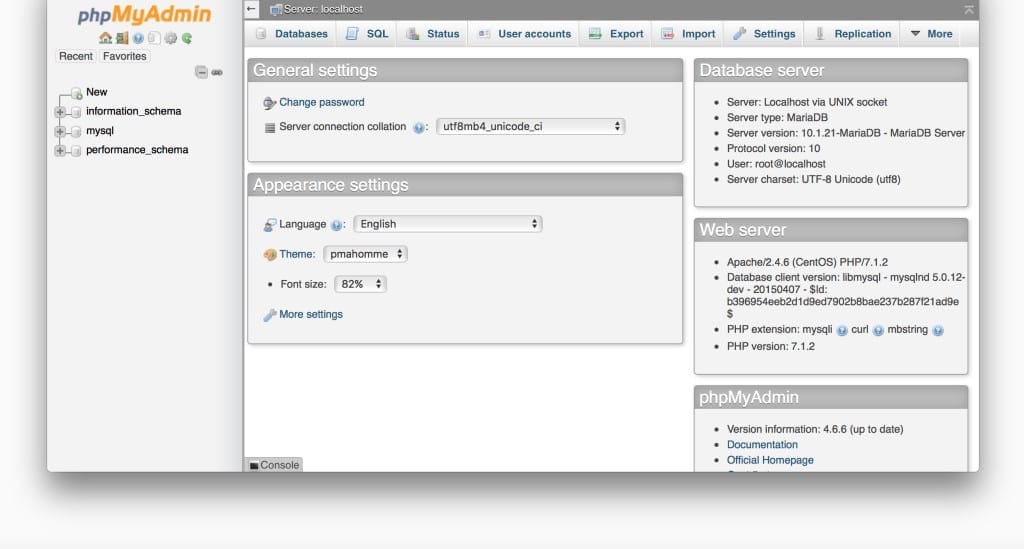Image resolution: width=1024 pixels, height=549 pixels.
Task: Open the Console bar
Action: point(274,465)
